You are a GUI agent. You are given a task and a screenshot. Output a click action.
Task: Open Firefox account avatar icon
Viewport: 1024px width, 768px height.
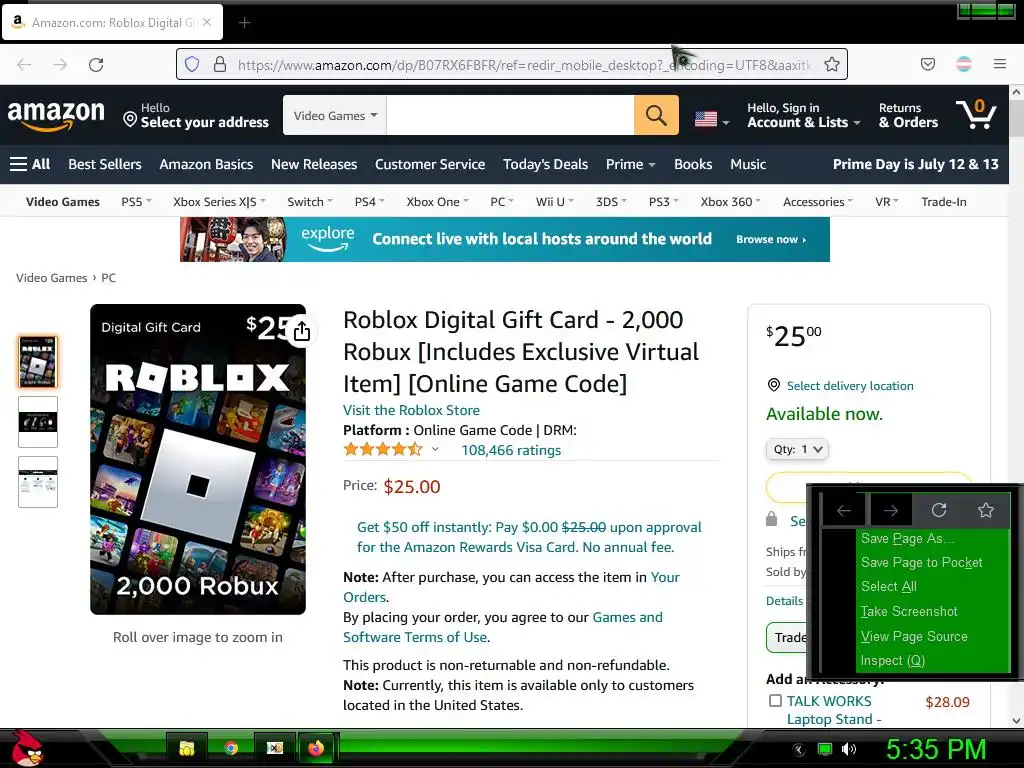[x=964, y=64]
